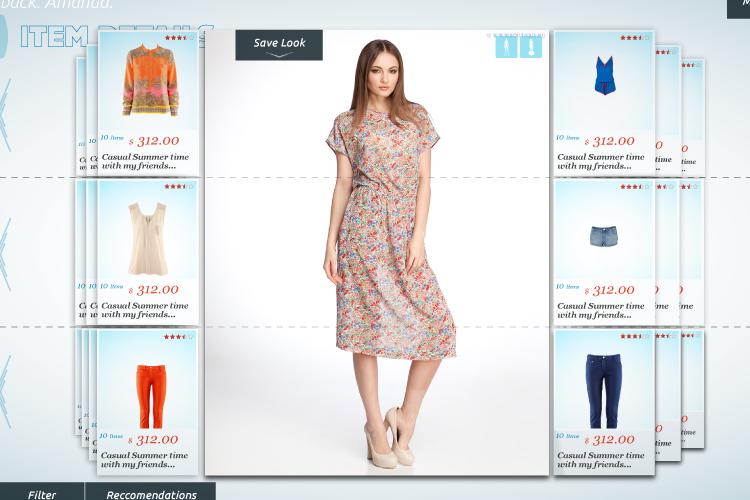Screen dimensions: 750x500
Task: Bring forward the second stacked card behind blue romper
Action: click(668, 111)
